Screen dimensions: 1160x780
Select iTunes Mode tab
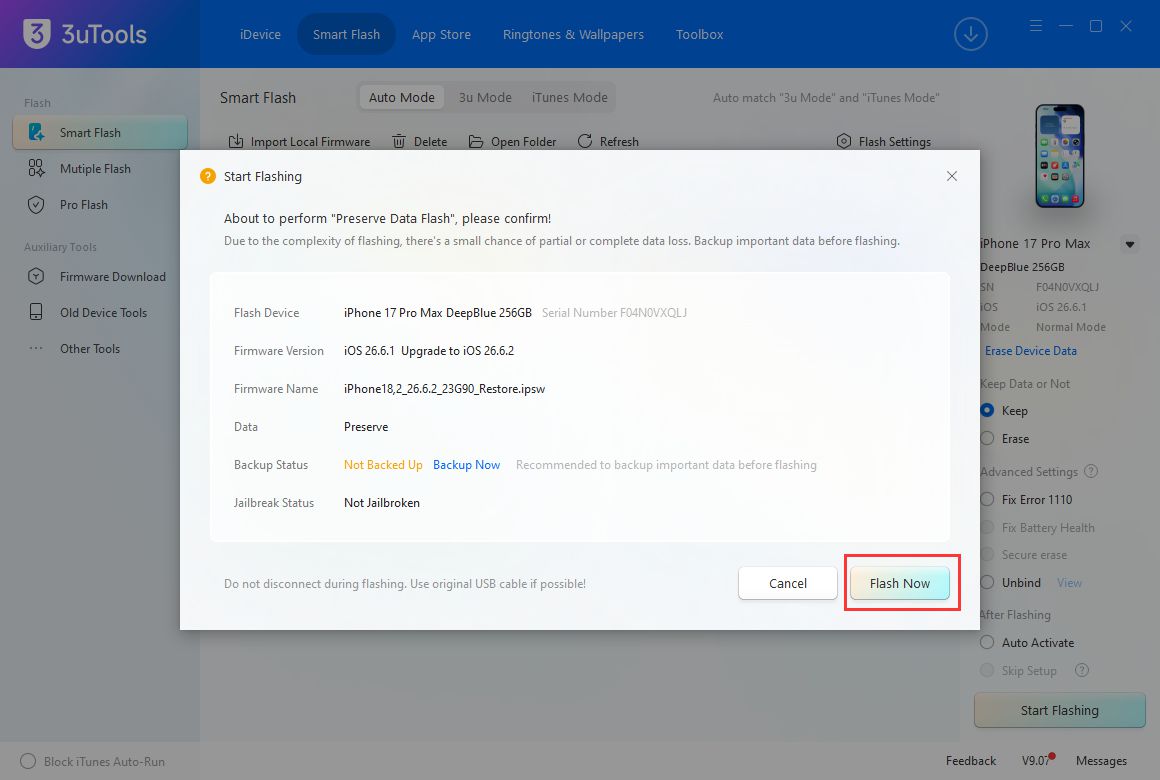570,97
